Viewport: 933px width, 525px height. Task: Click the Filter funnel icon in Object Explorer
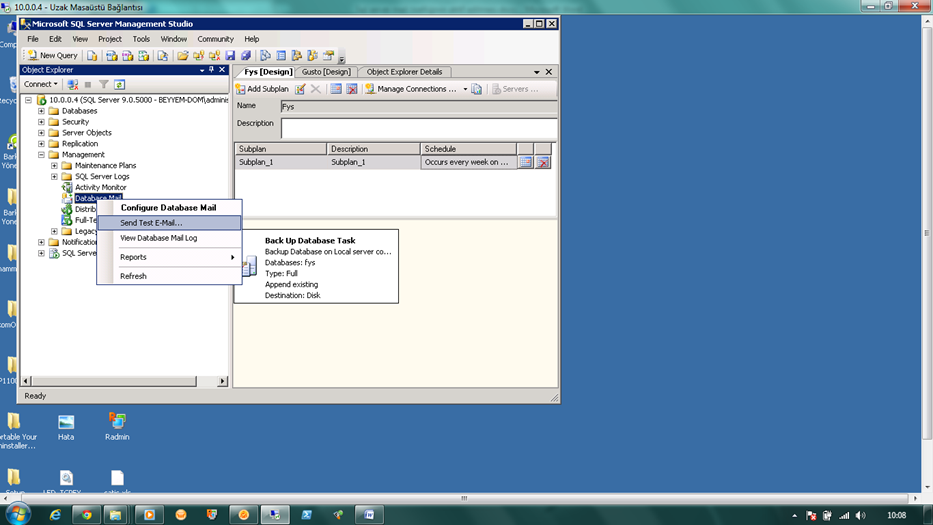[104, 85]
